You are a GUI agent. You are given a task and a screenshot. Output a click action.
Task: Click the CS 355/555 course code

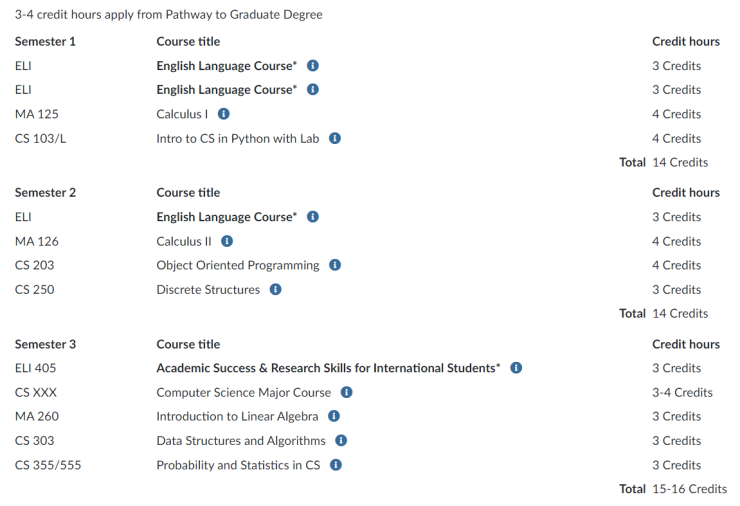(48, 465)
